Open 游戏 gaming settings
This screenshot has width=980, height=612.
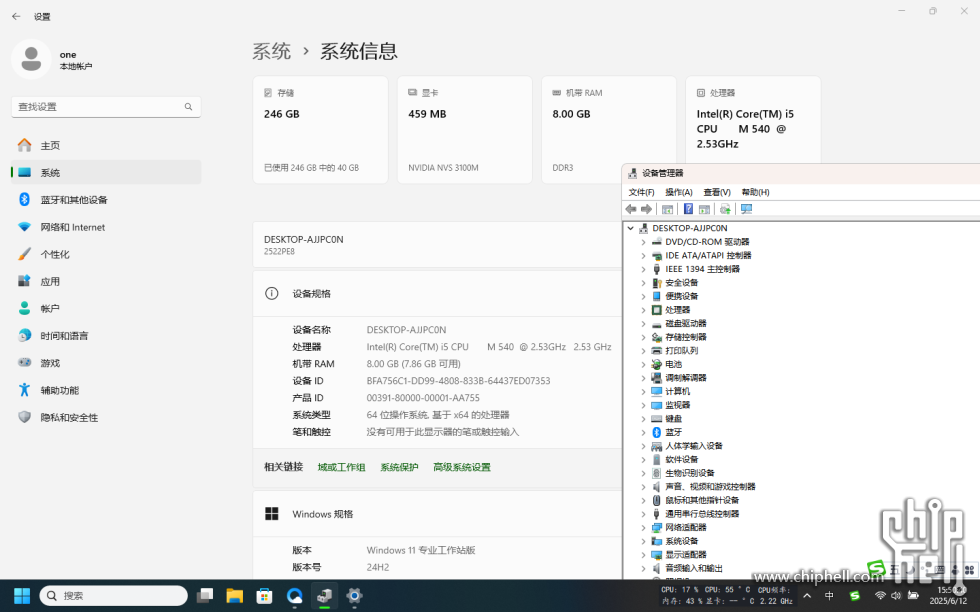(x=106, y=363)
